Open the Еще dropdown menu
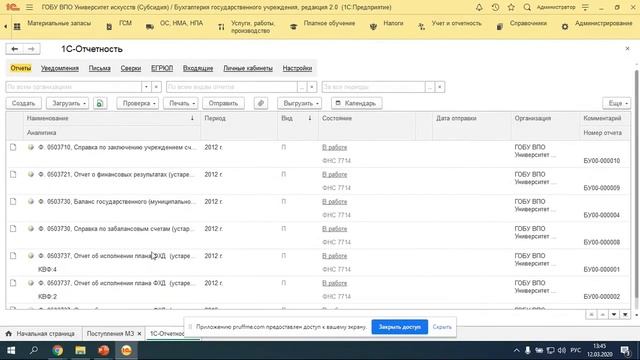640x360 pixels. (616, 103)
